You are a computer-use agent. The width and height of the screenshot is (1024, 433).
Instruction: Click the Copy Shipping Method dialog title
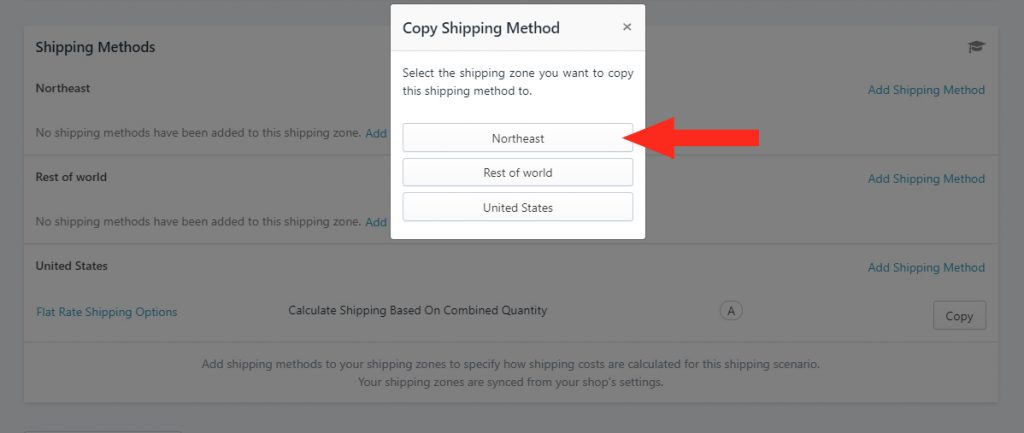[x=481, y=28]
